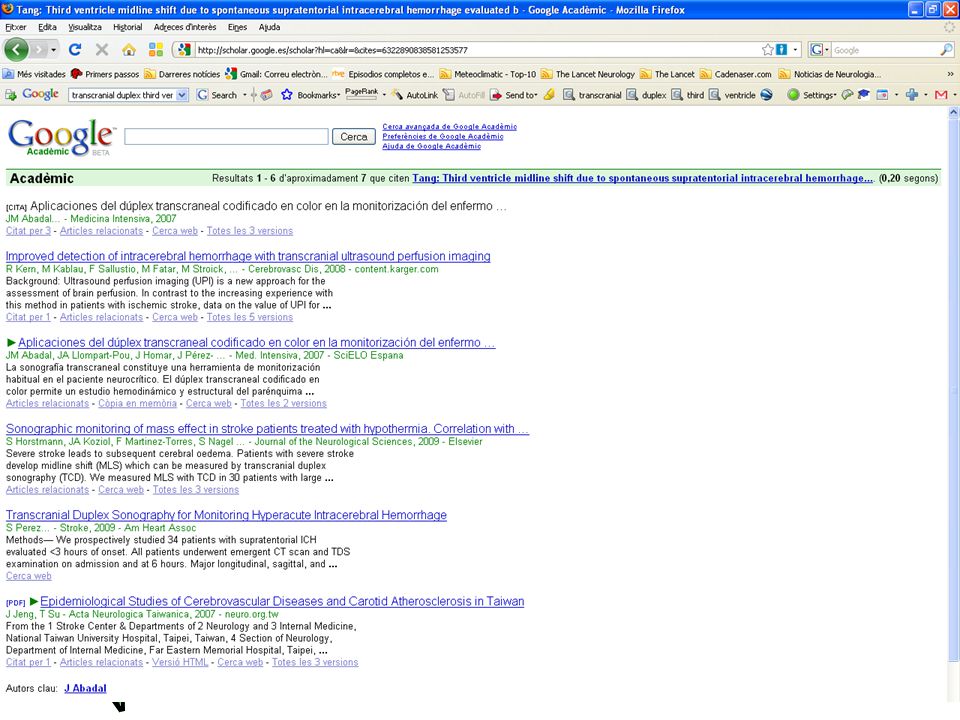Click the Google Scholar graduation cap icon
The image size is (960, 720).
(x=864, y=95)
